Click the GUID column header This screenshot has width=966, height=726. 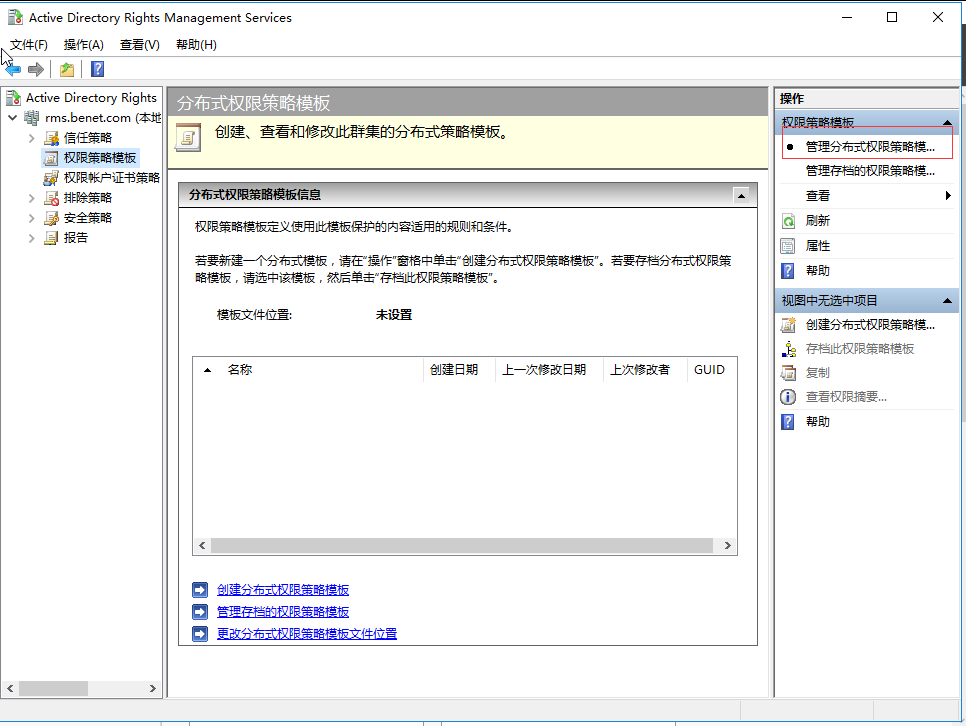click(x=712, y=370)
